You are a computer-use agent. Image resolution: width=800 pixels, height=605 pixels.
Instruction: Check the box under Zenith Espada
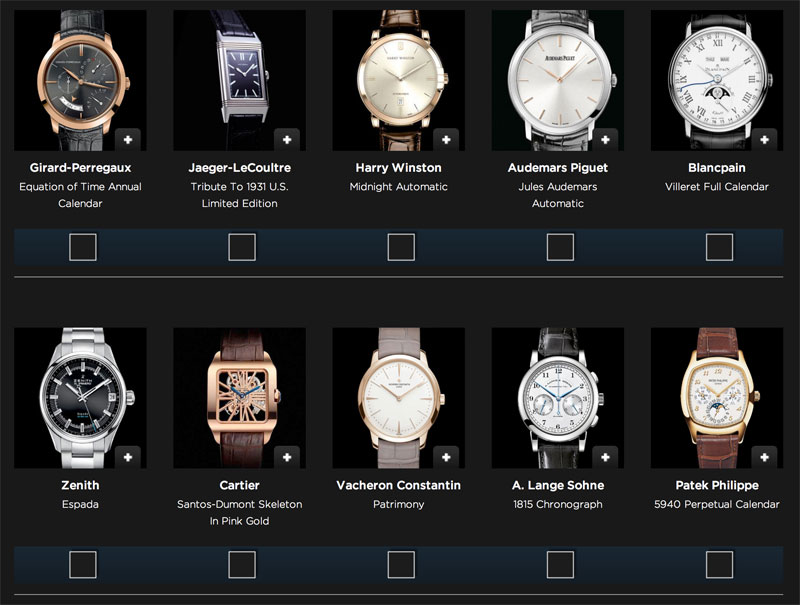[83, 565]
